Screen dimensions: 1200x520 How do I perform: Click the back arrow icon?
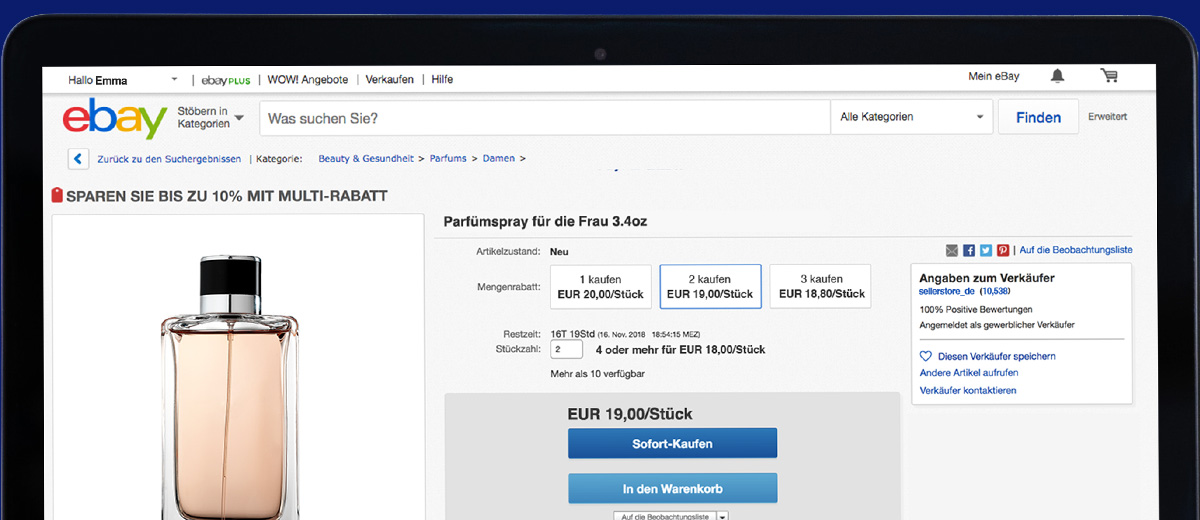click(x=78, y=159)
